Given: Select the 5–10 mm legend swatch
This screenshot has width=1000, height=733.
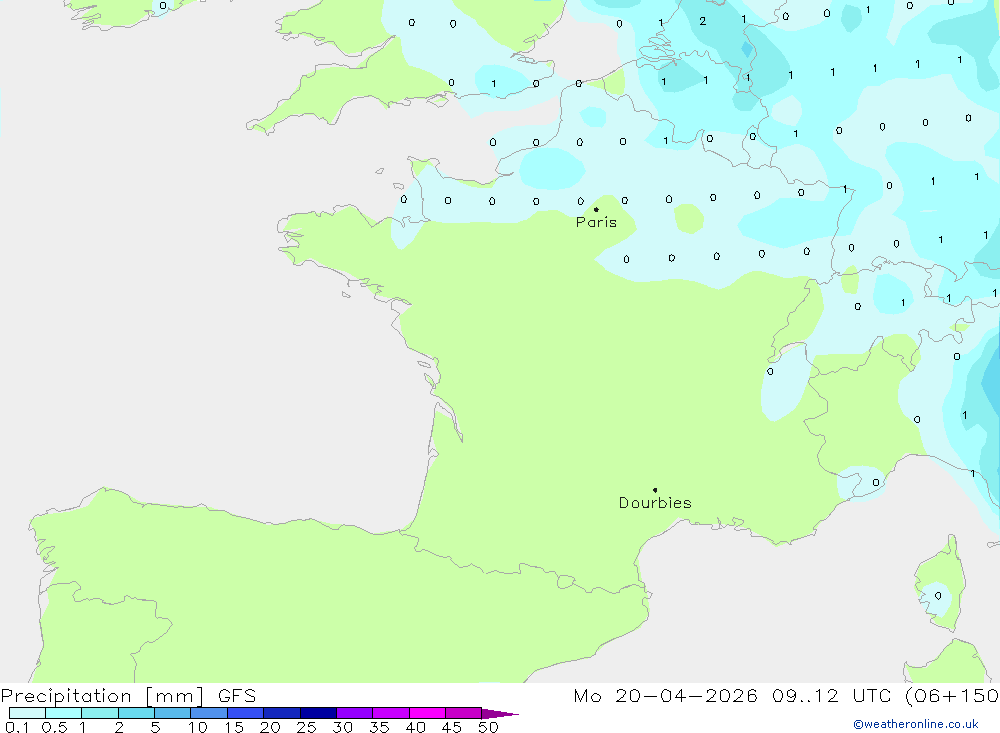Looking at the screenshot, I should click(173, 713).
